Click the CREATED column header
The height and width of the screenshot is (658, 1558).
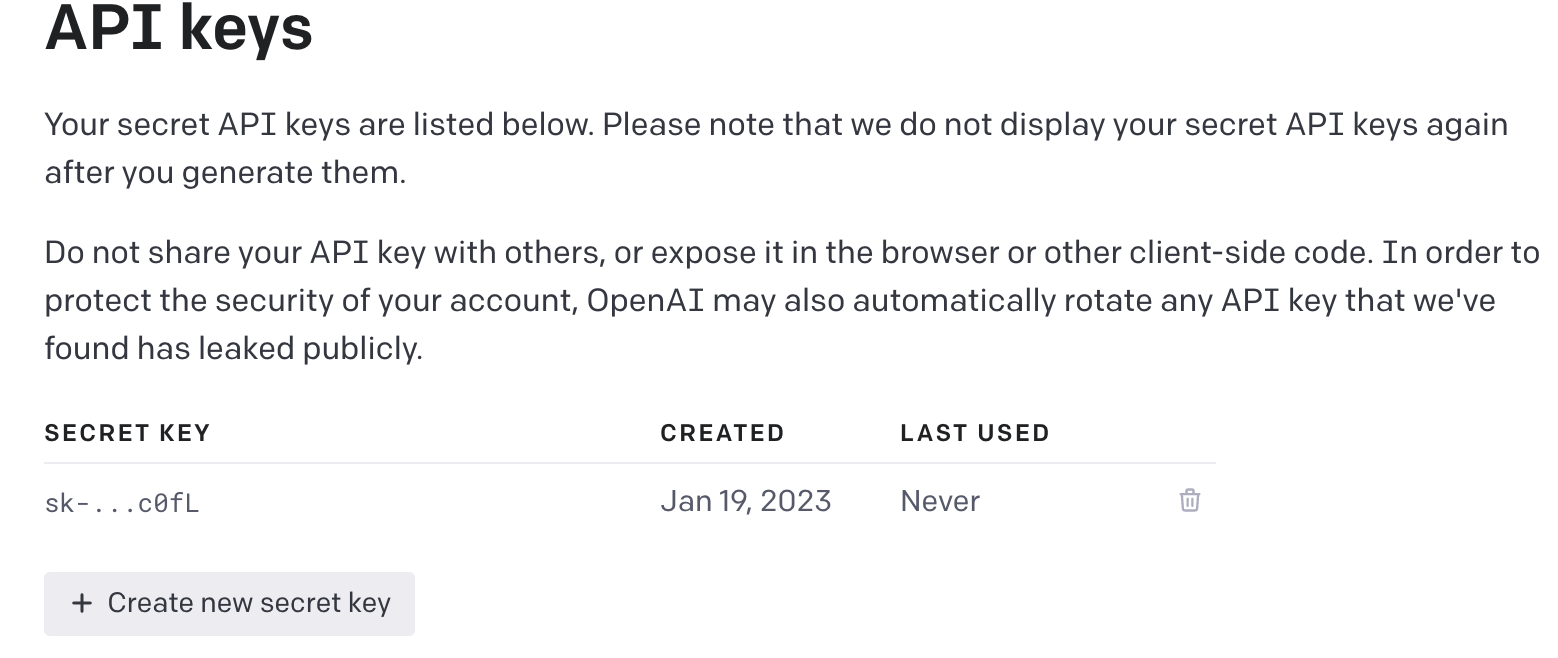coord(722,433)
